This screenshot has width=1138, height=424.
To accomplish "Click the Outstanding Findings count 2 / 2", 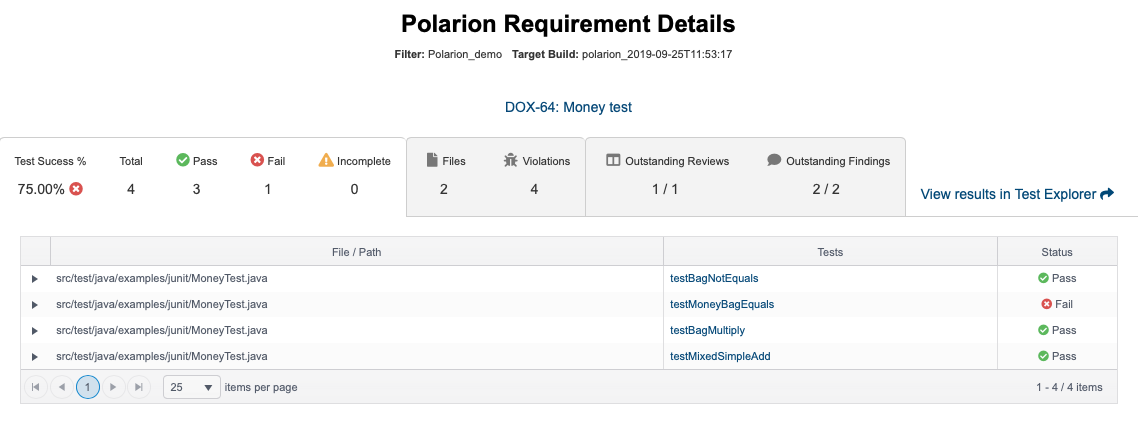I will [x=826, y=189].
